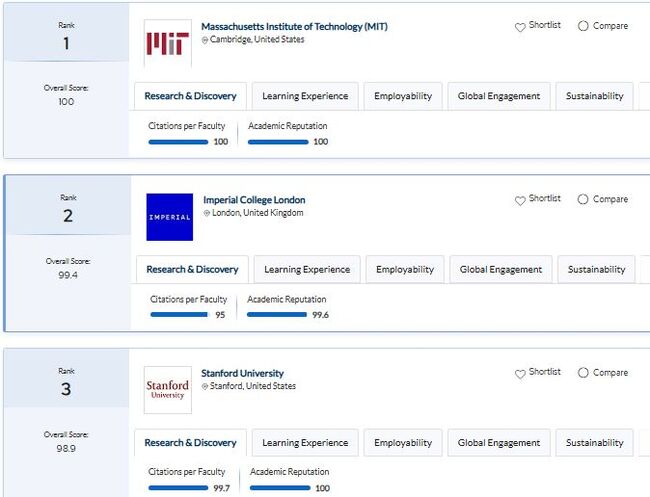This screenshot has height=497, width=650.
Task: Toggle Compare radio for MIT
Action: click(x=583, y=26)
